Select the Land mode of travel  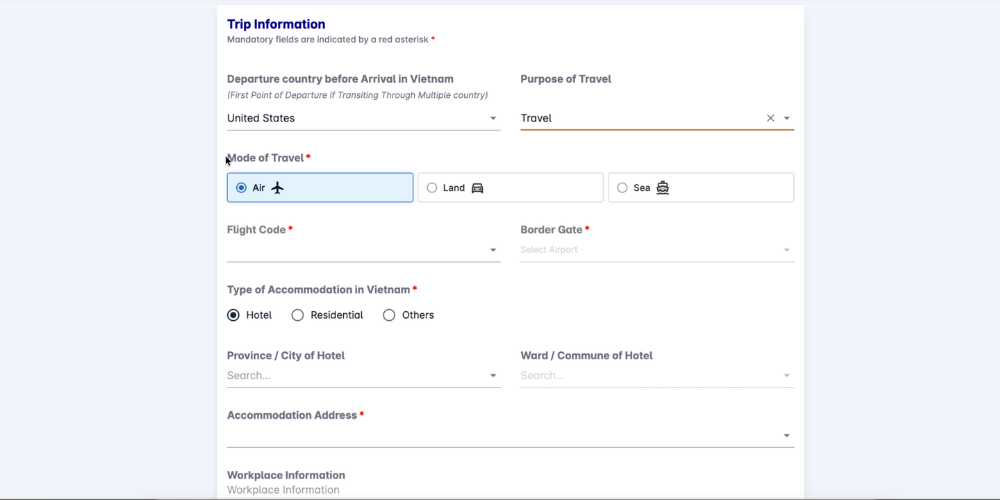[432, 188]
